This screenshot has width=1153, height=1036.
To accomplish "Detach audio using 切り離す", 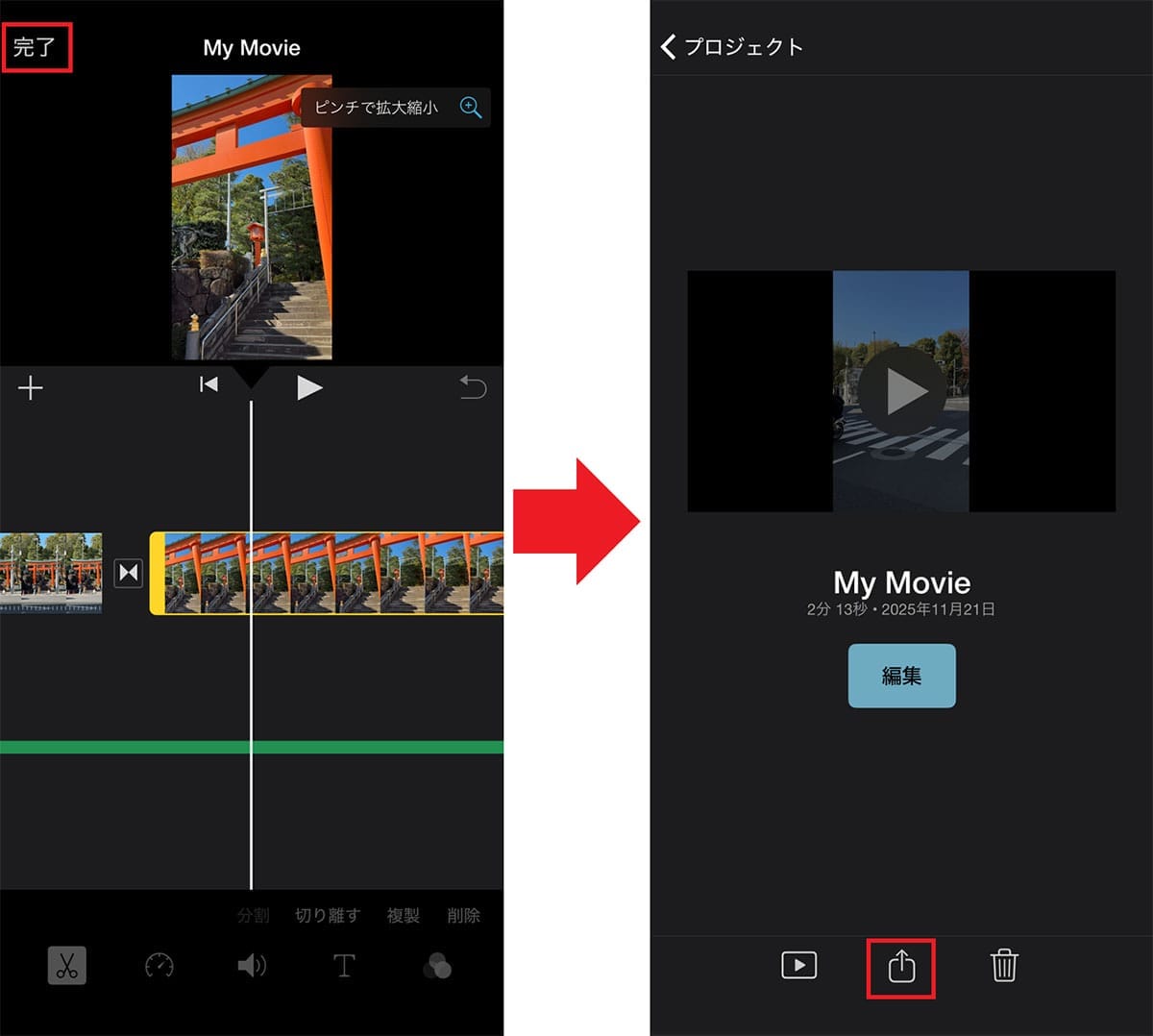I will [328, 916].
